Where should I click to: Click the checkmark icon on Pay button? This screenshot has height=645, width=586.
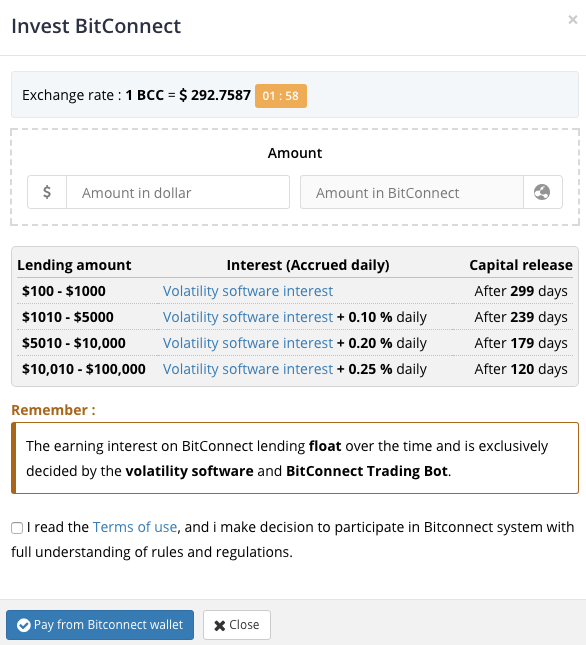[23, 625]
